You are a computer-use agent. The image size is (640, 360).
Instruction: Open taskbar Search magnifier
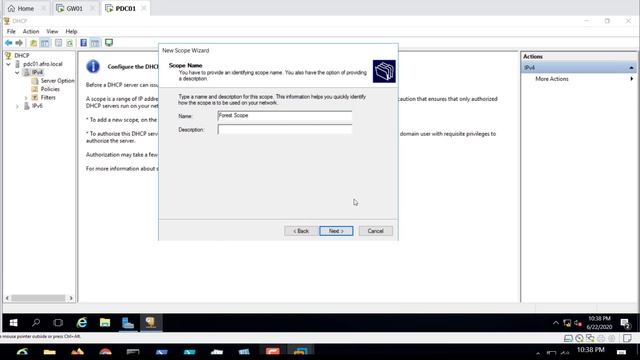pyautogui.click(x=36, y=323)
